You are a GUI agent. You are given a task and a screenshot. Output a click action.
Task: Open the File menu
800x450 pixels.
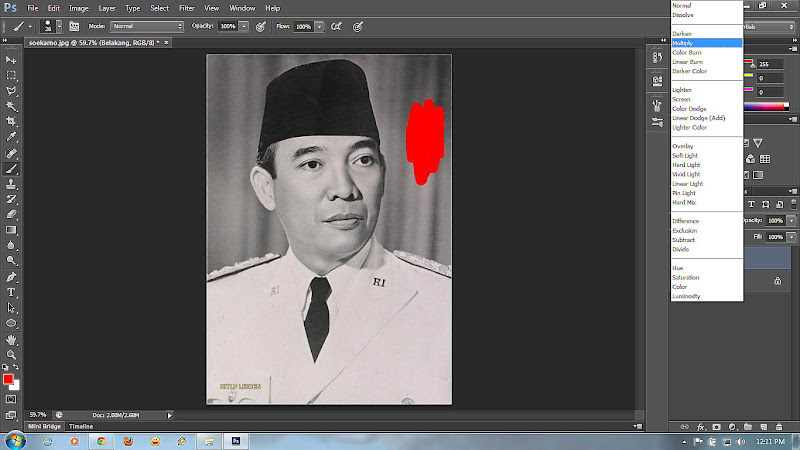point(33,8)
